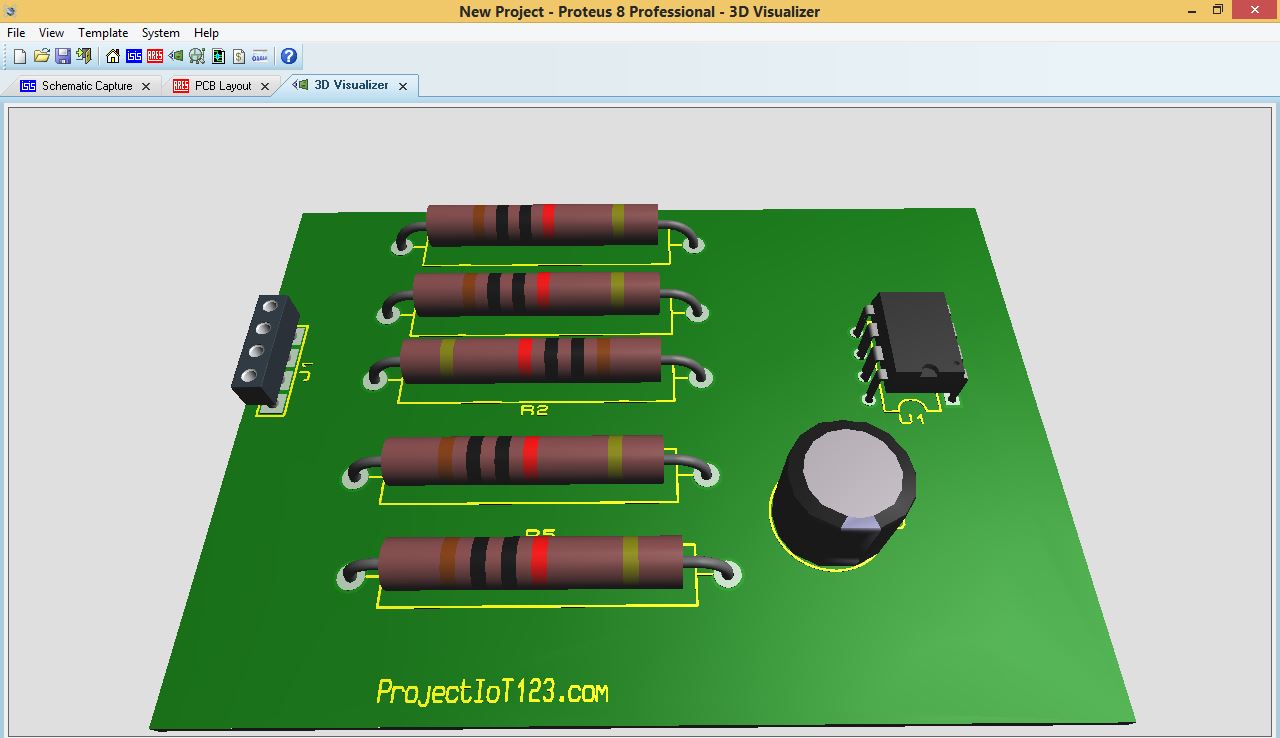
Task: Open the Help menu
Action: click(206, 33)
